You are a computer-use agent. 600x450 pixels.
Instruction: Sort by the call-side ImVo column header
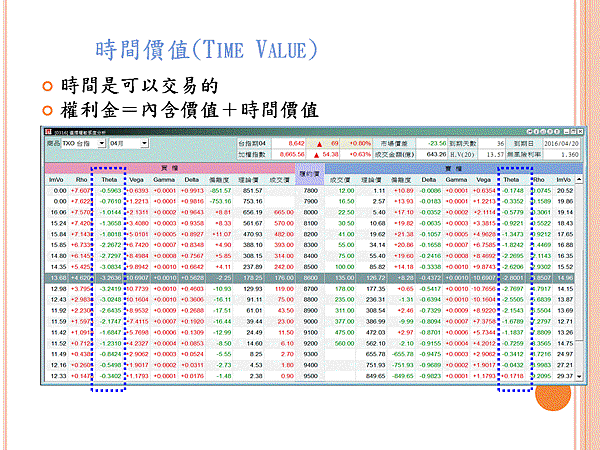pyautogui.click(x=56, y=179)
